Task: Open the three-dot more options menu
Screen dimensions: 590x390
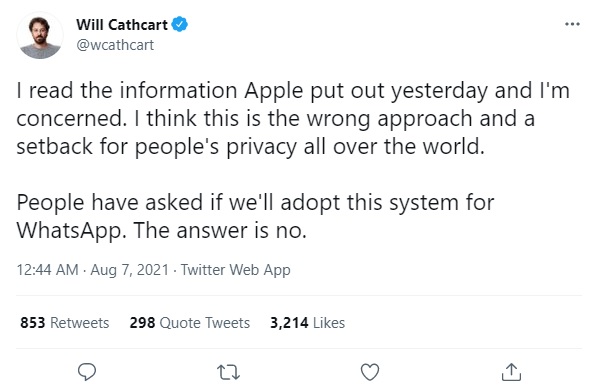Action: click(x=572, y=24)
